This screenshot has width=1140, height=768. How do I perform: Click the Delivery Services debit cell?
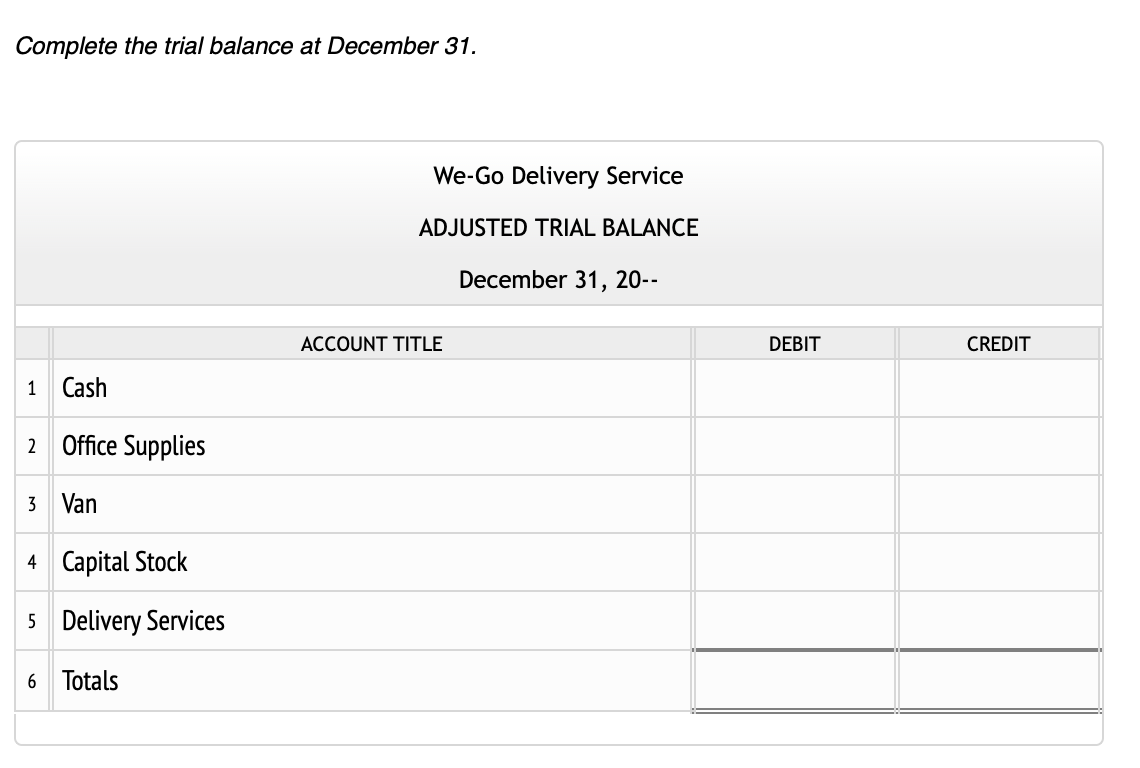(x=794, y=620)
